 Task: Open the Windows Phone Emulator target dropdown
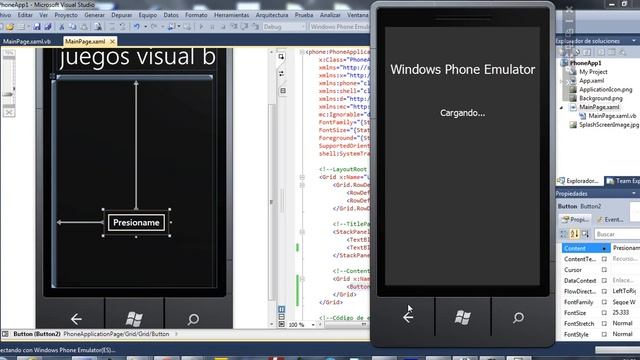point(340,27)
